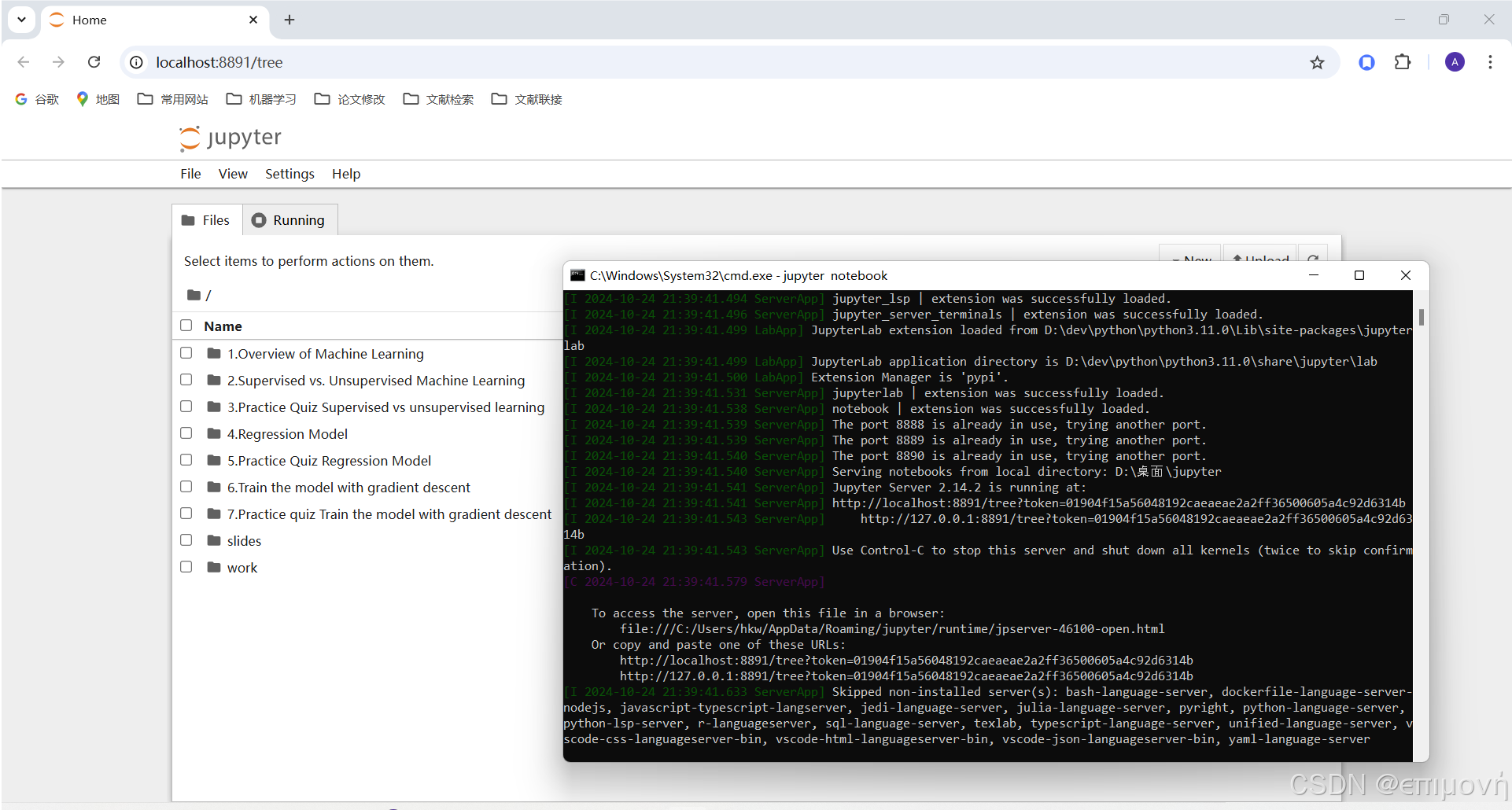Viewport: 1512px width, 810px height.
Task: Toggle the select-all checkbox beside Name
Action: point(186,325)
